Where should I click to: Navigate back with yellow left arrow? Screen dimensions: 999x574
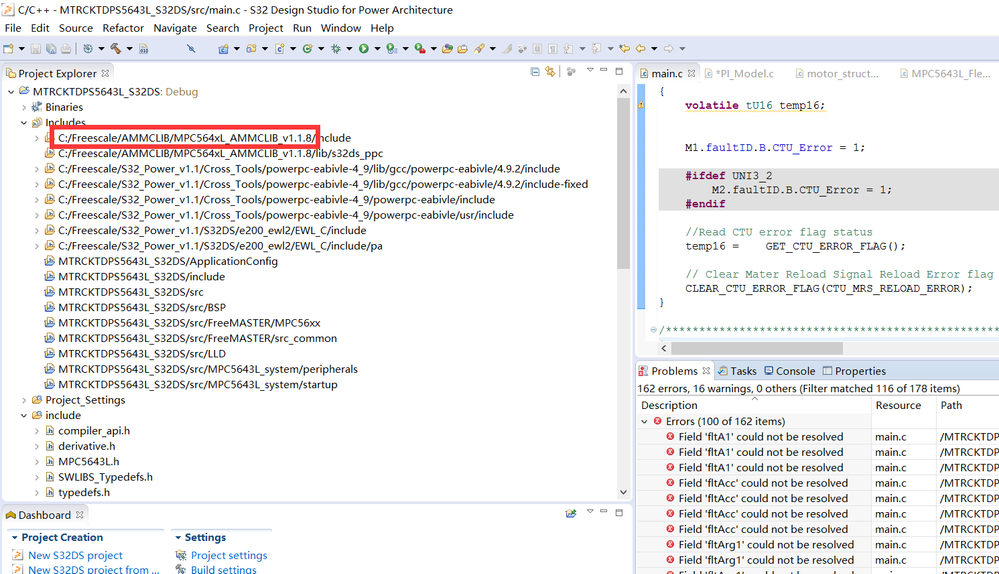[x=640, y=48]
